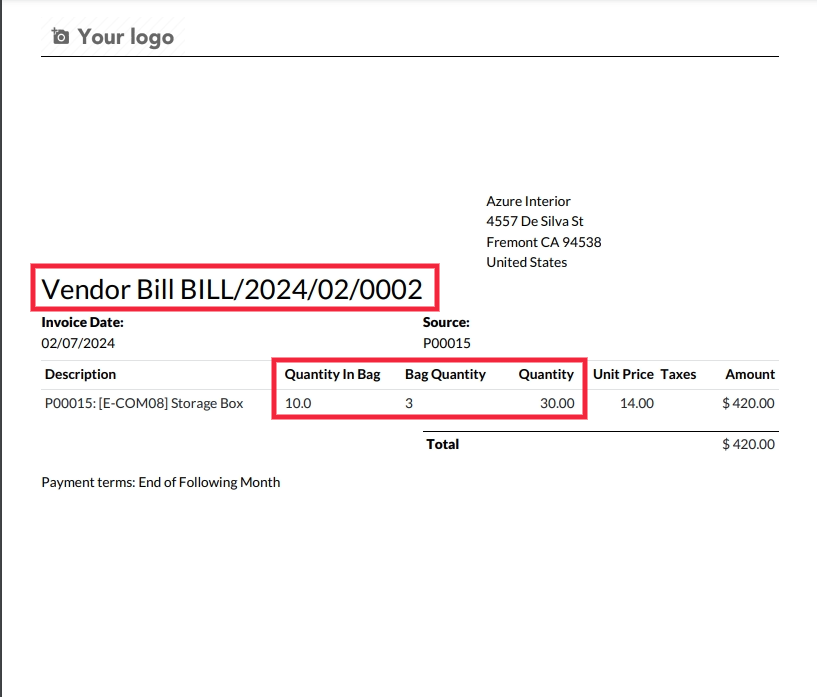Select the source value P00015
Image resolution: width=817 pixels, height=697 pixels.
pyautogui.click(x=447, y=343)
